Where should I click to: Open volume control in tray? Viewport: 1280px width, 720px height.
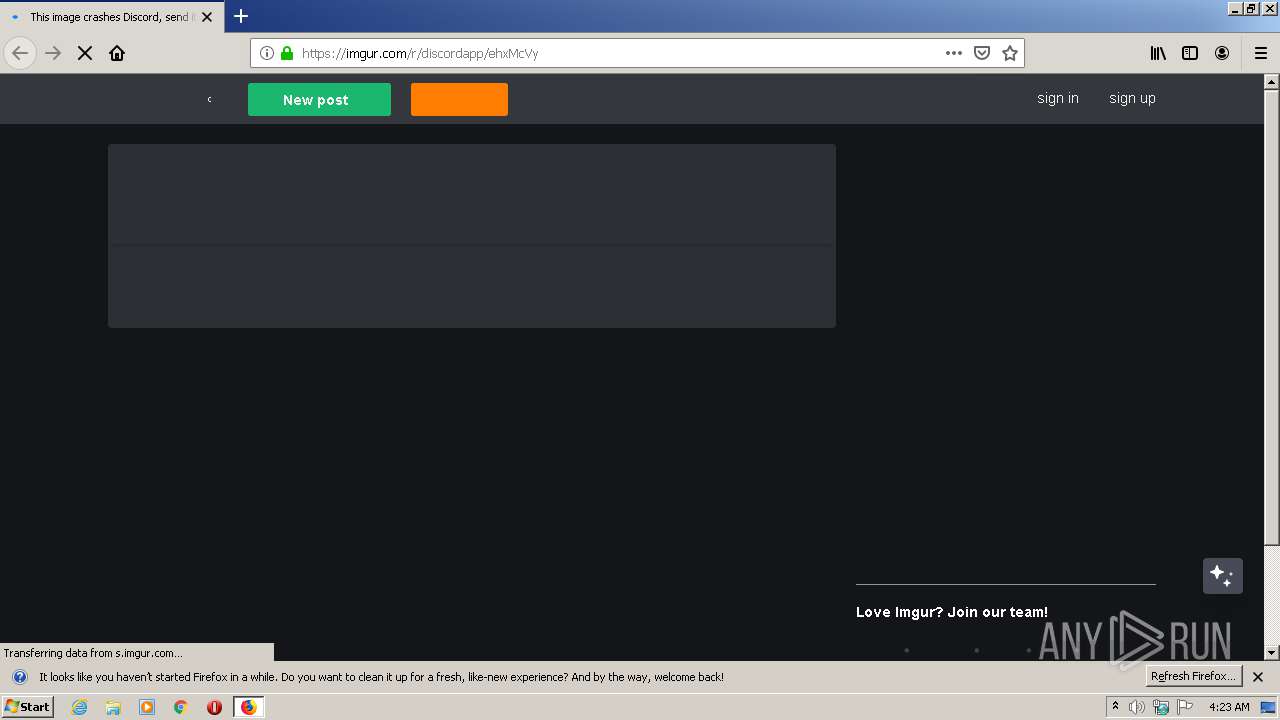click(x=1137, y=707)
